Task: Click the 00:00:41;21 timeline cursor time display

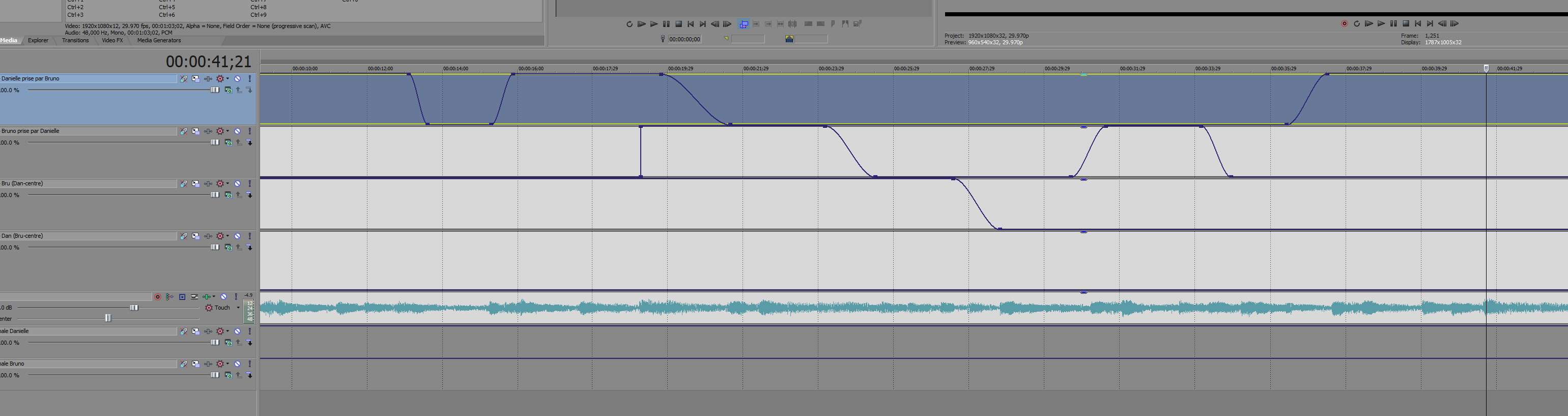Action: pyautogui.click(x=209, y=62)
